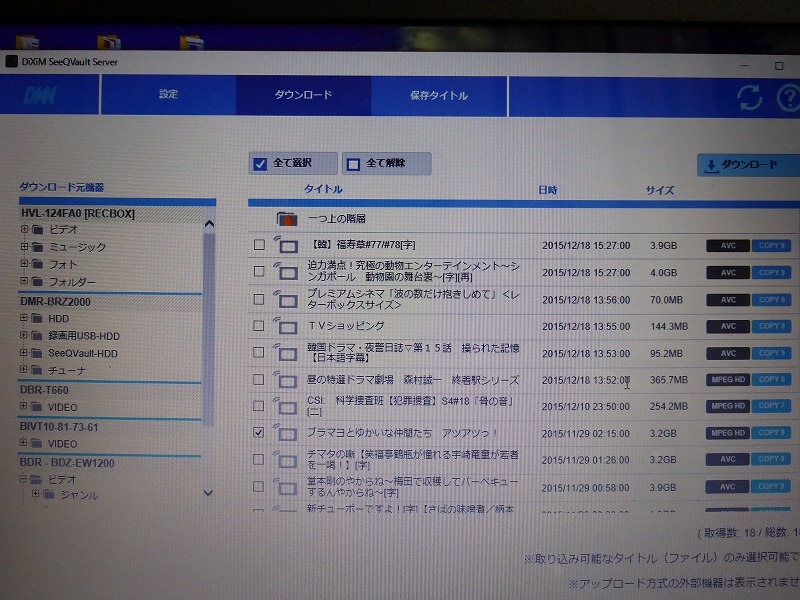Click the フォト folder icon
Viewport: 800px width, 600px height.
point(38,264)
